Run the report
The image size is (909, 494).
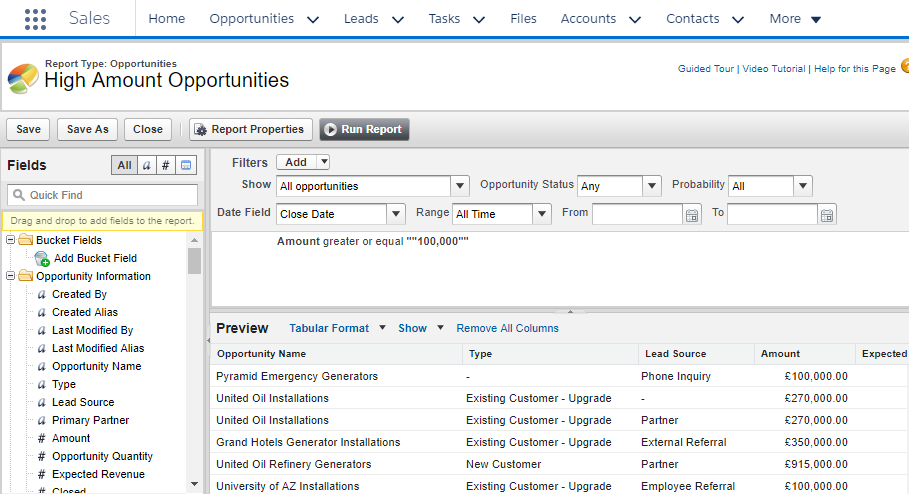click(364, 129)
